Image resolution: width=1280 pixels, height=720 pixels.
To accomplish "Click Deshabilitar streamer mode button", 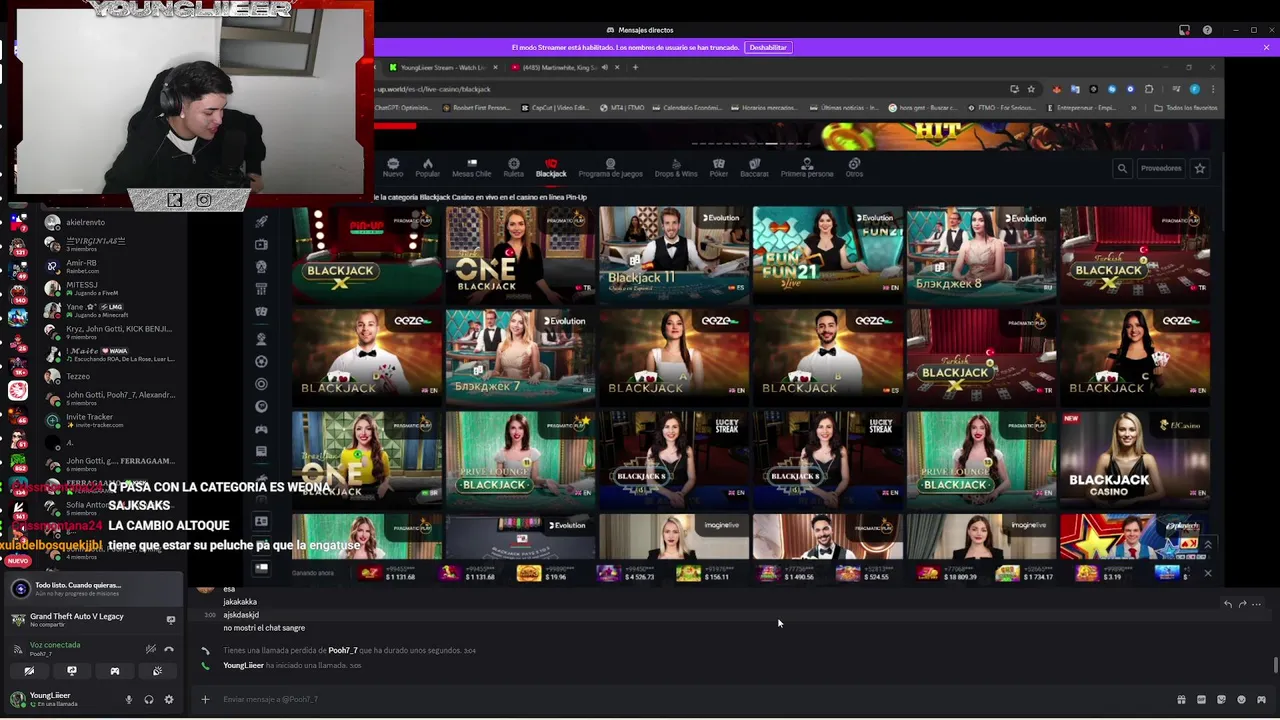I will pyautogui.click(x=768, y=47).
